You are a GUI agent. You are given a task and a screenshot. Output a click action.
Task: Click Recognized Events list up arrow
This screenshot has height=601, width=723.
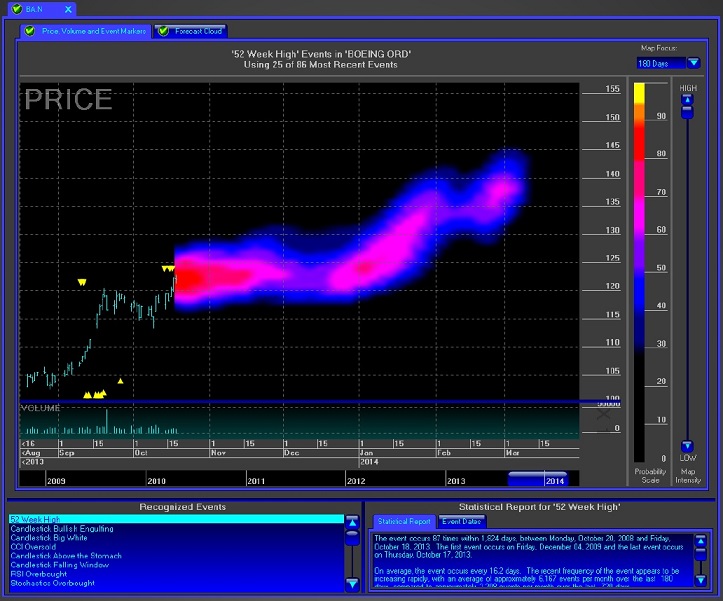[x=352, y=523]
